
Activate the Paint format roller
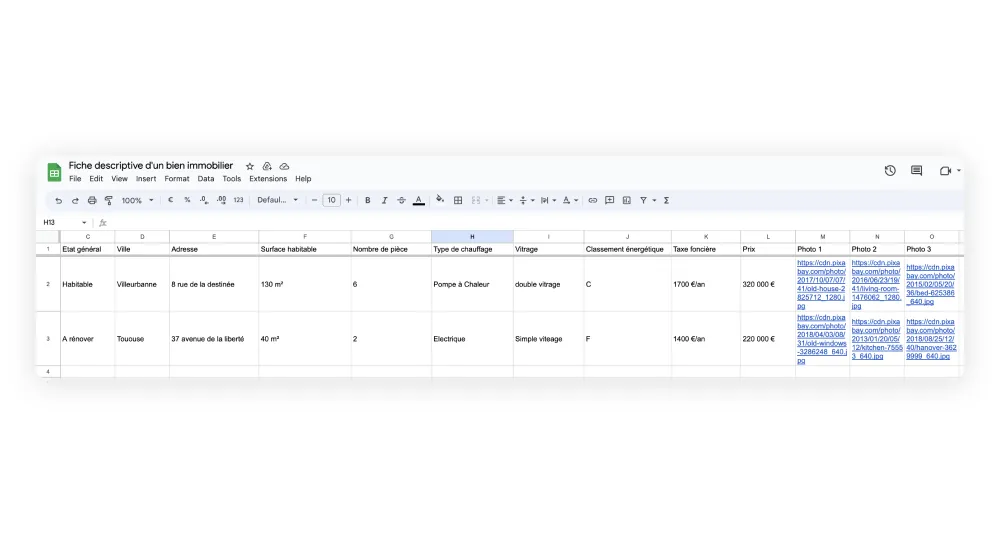(x=108, y=200)
